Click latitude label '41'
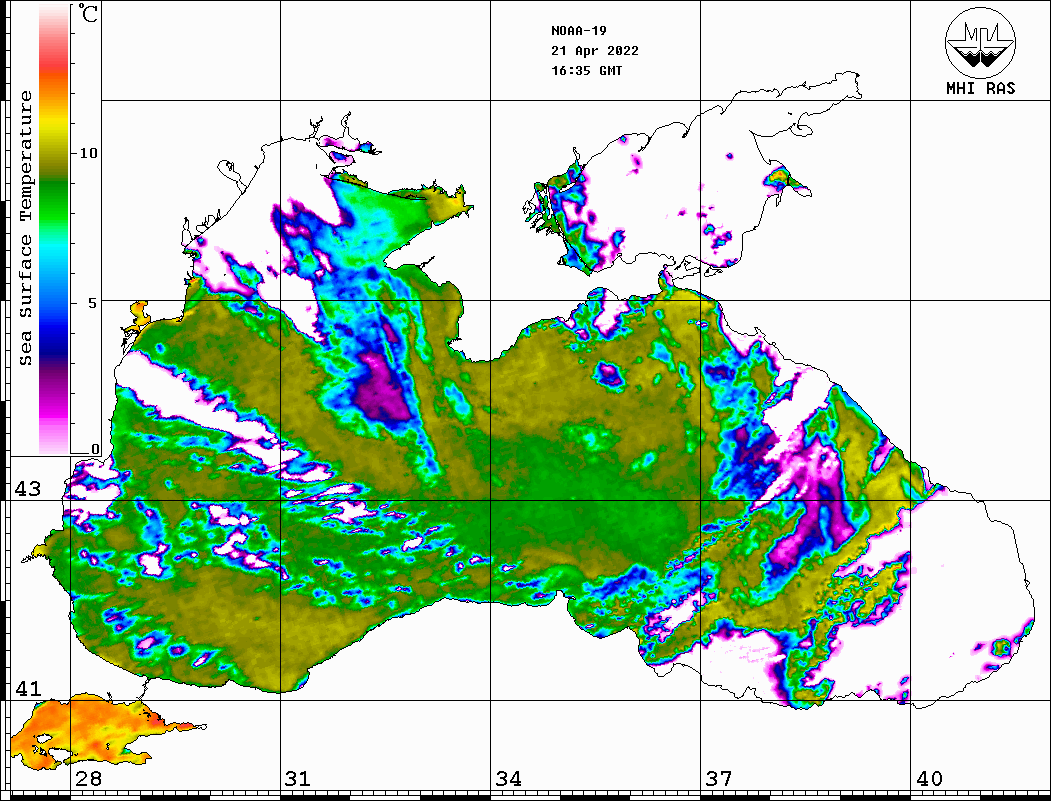This screenshot has height=801, width=1051. click(27, 689)
